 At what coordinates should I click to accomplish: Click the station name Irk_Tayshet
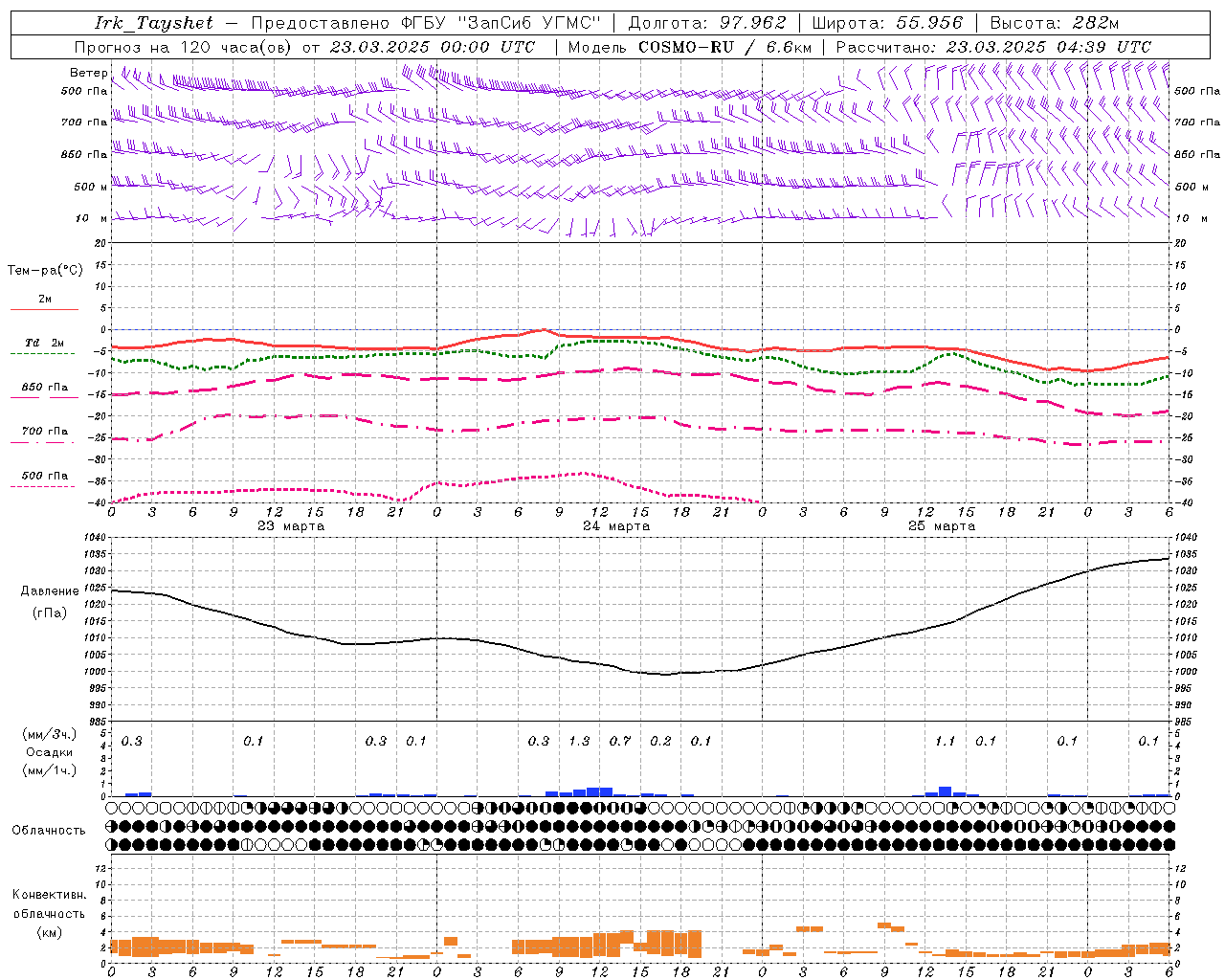click(154, 23)
